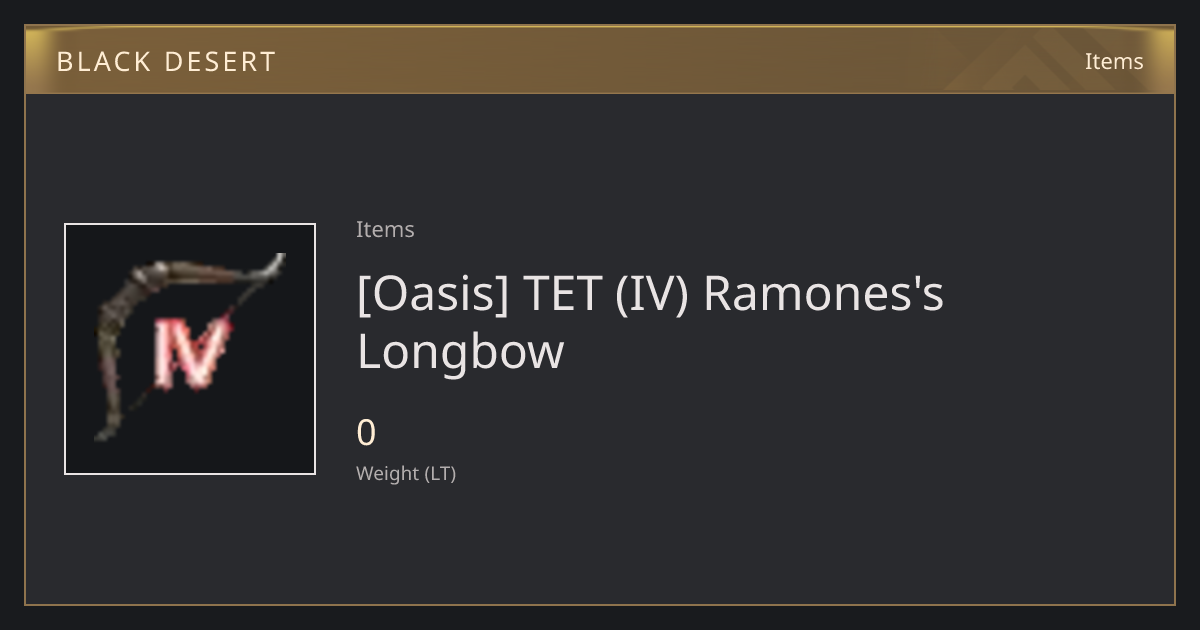Click the lower tip of the longbow image

103,433
